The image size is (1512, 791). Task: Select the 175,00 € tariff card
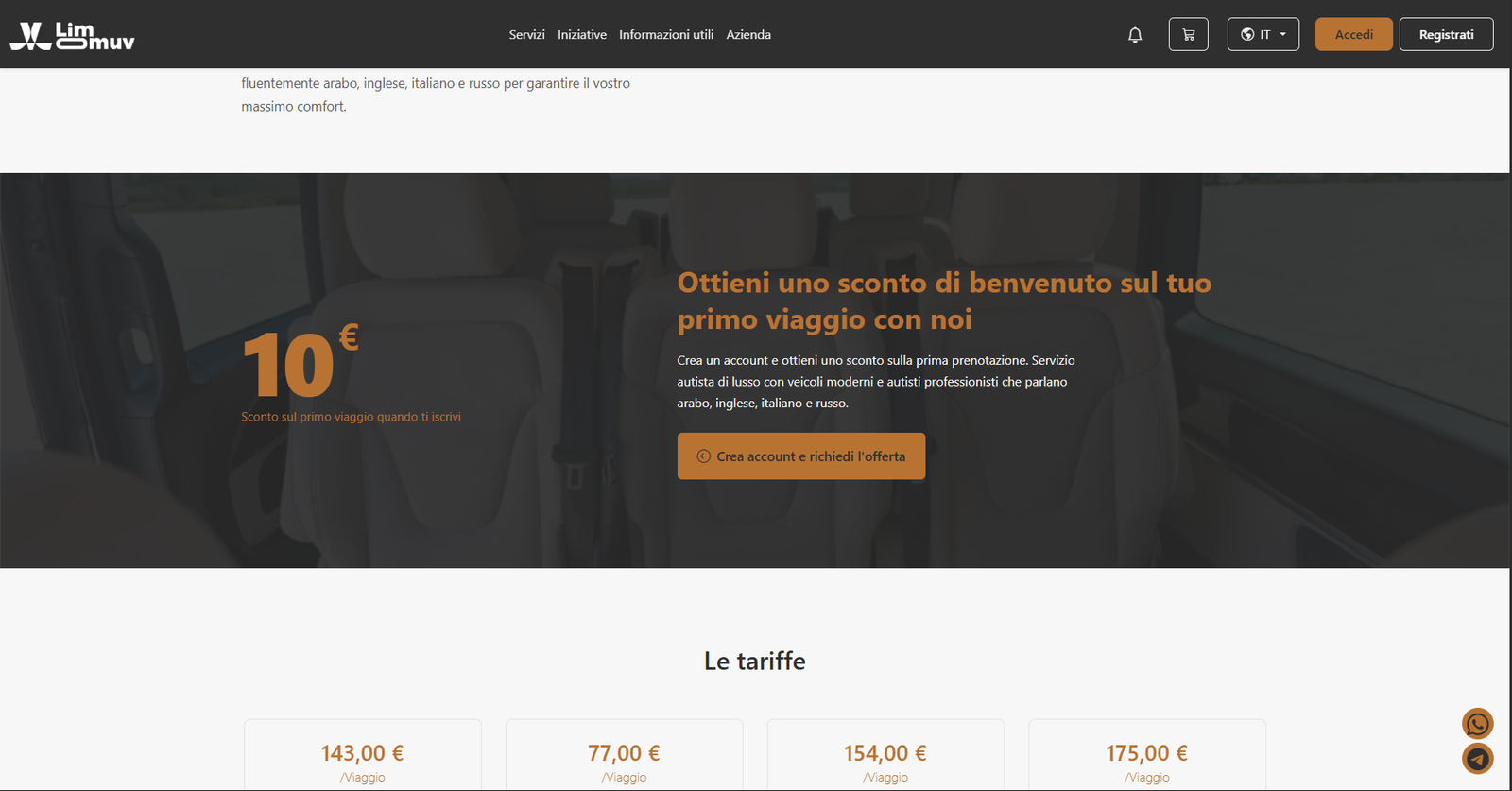point(1147,755)
